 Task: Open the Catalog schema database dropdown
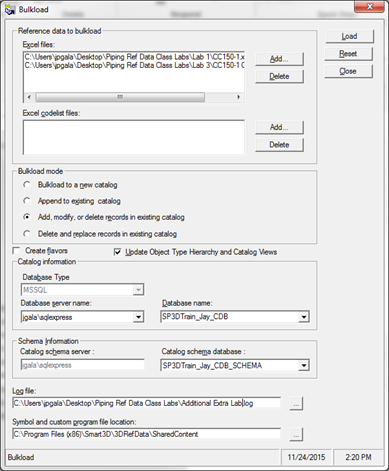pos(303,366)
